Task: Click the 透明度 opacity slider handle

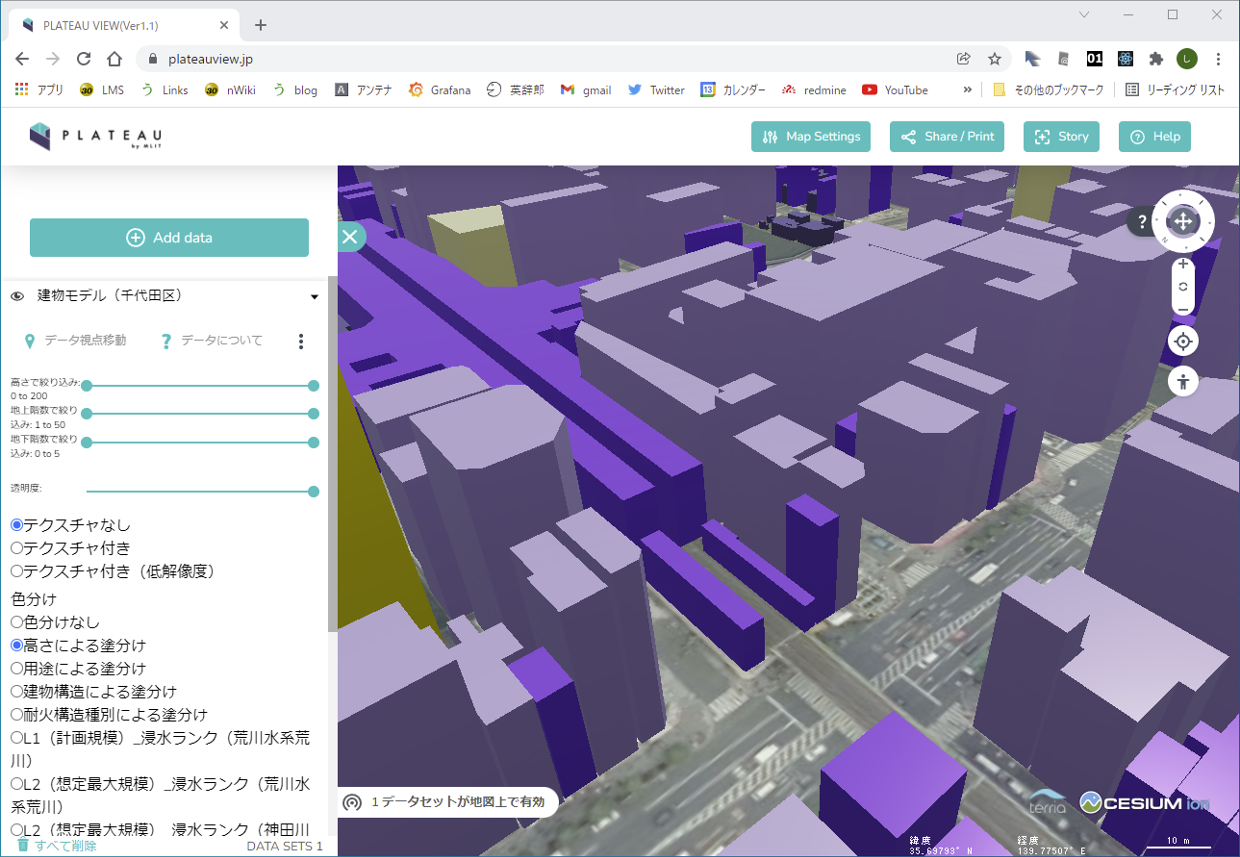Action: pyautogui.click(x=314, y=491)
